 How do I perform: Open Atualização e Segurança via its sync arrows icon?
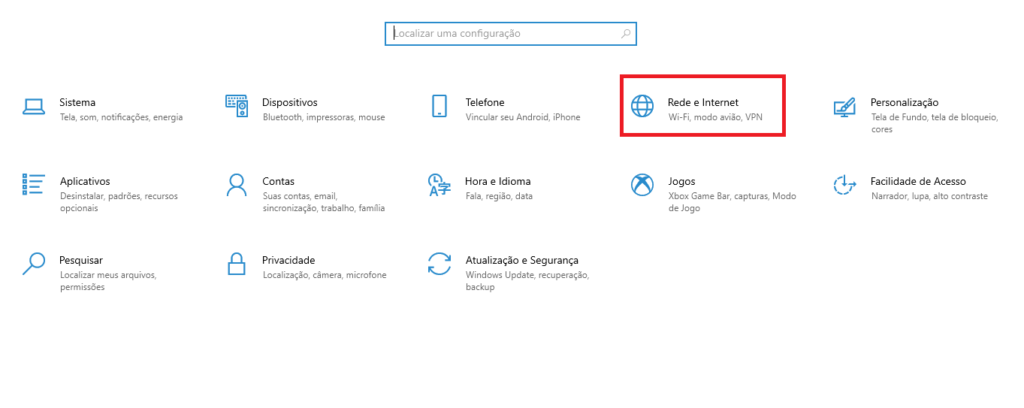point(439,263)
